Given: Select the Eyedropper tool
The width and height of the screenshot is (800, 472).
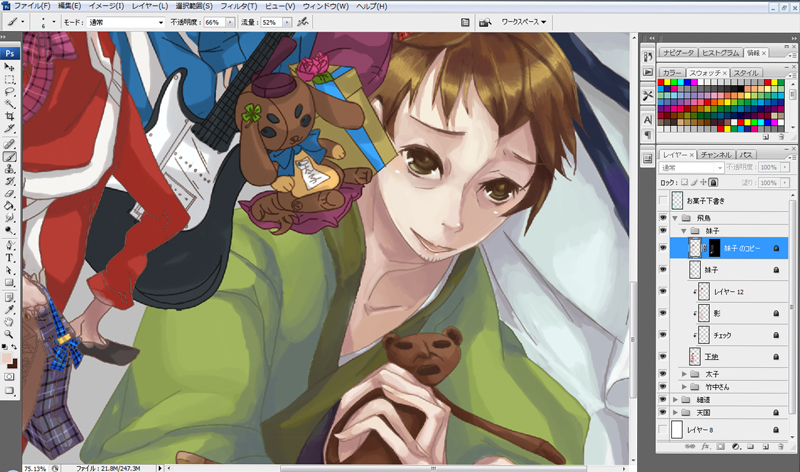Looking at the screenshot, I should click(9, 310).
